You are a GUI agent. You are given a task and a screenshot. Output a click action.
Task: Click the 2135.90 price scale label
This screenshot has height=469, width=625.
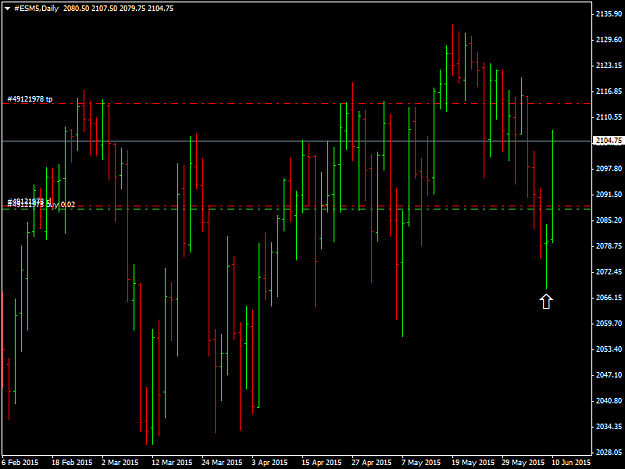609,14
